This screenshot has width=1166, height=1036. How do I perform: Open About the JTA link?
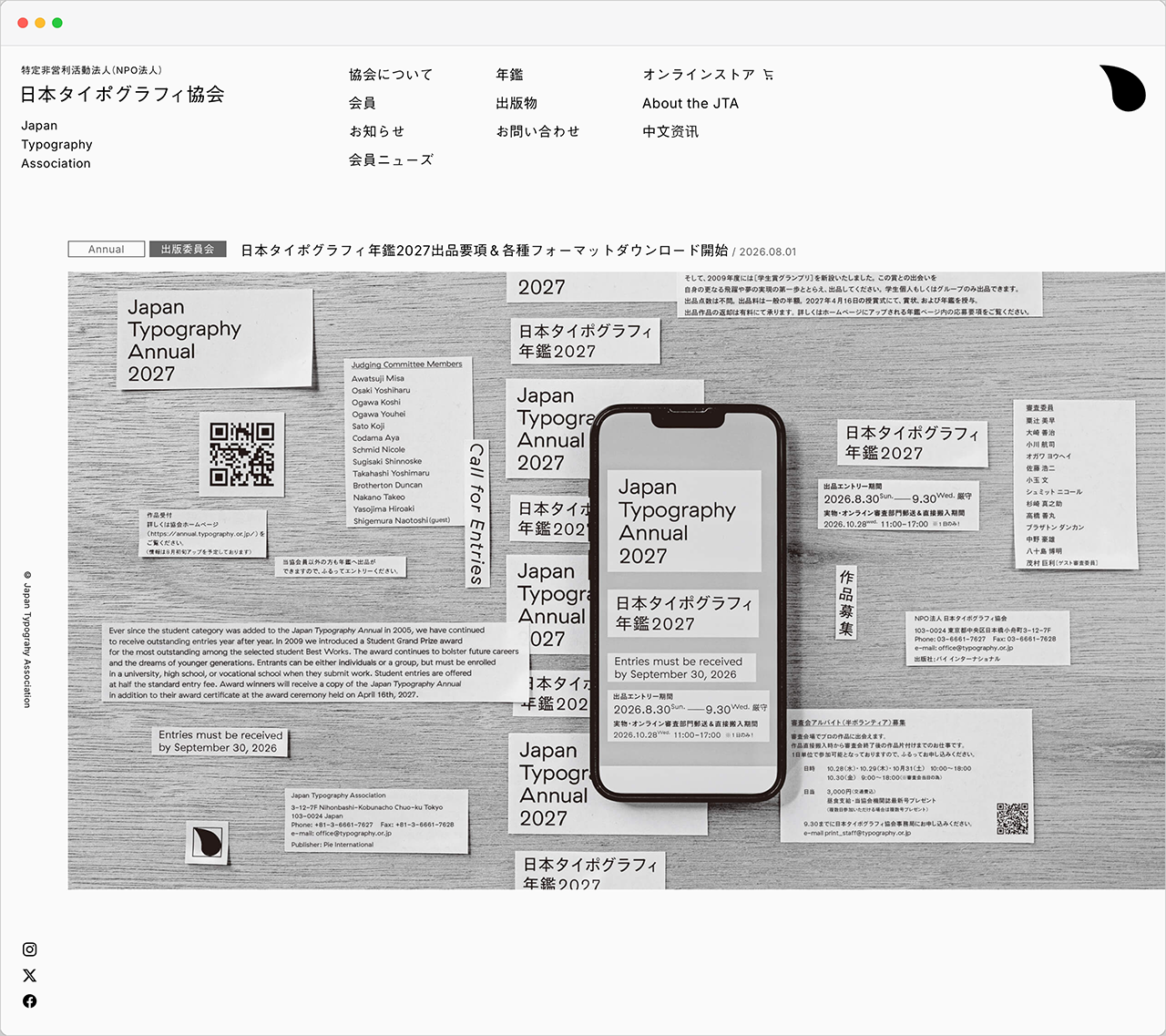point(690,103)
